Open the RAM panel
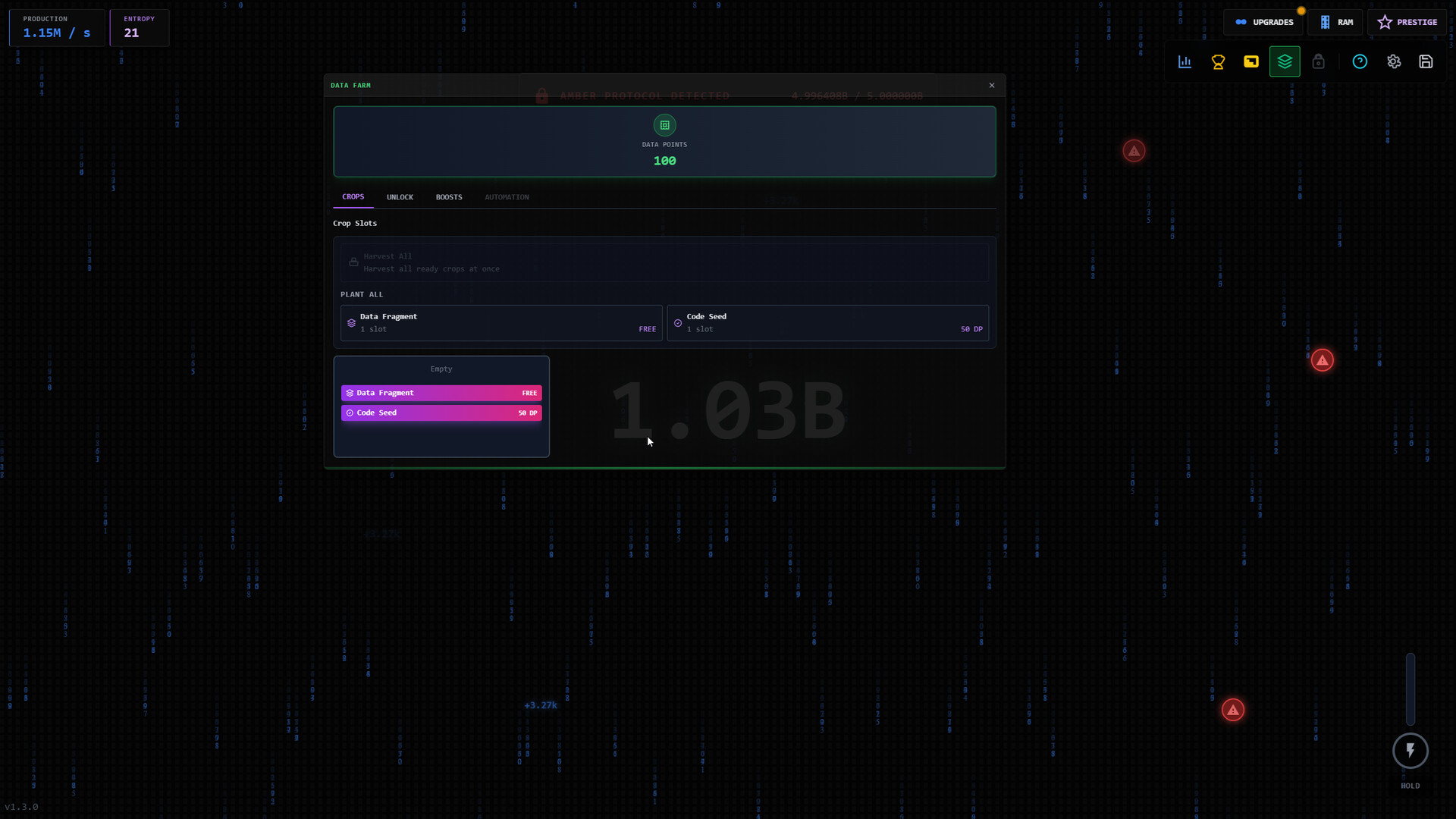Screen dimensions: 1456x819 (1335, 22)
